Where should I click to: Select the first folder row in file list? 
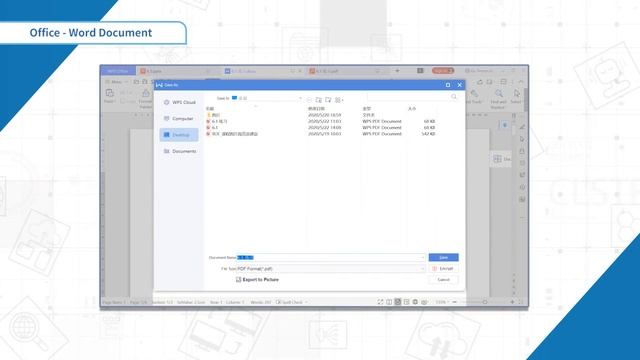pos(320,115)
